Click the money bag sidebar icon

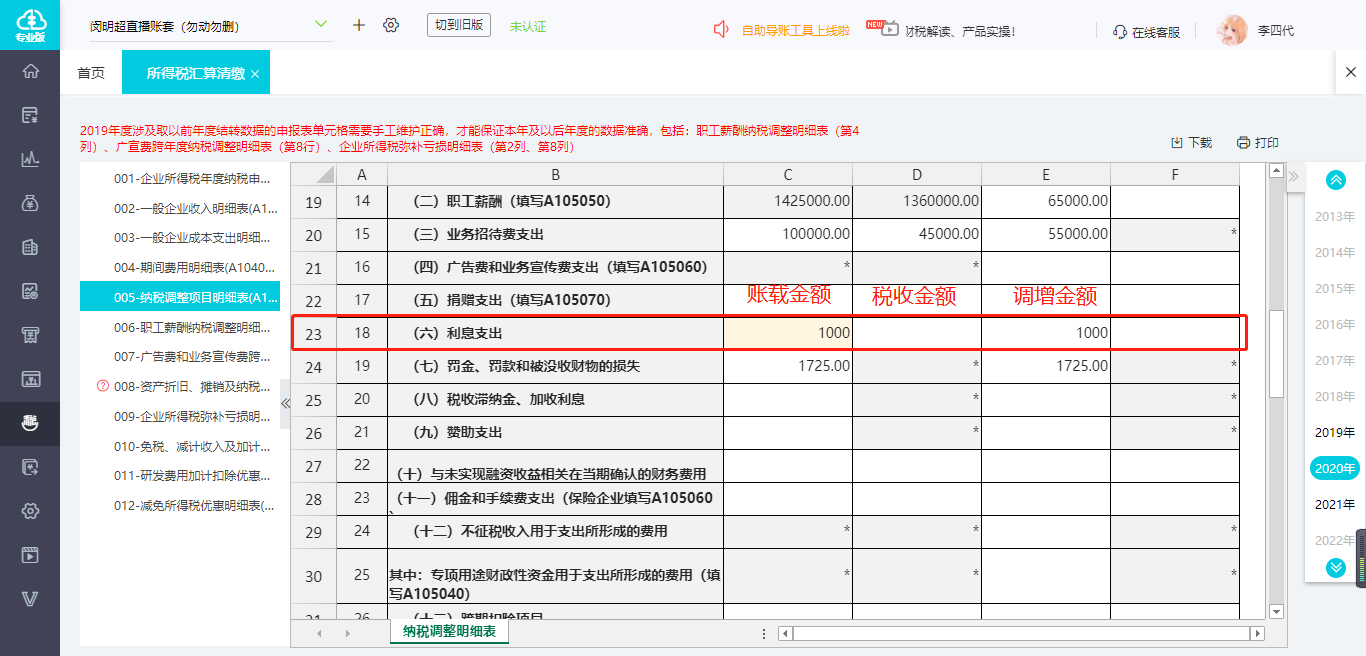click(30, 202)
